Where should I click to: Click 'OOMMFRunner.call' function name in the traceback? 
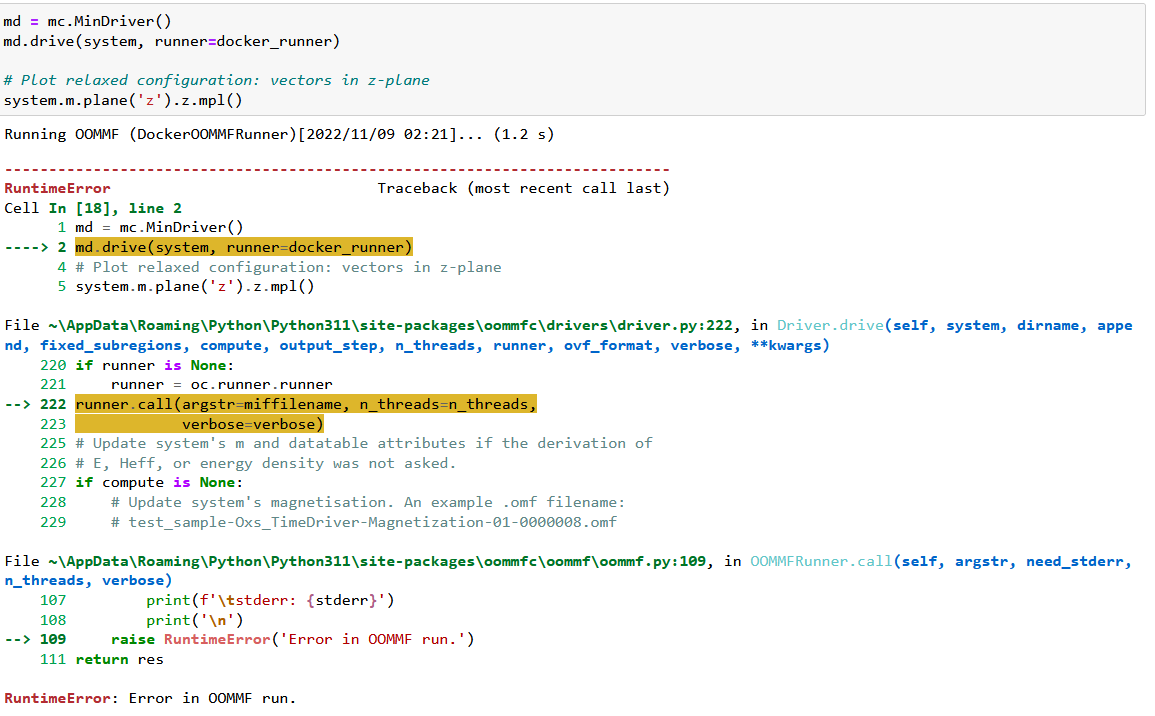tap(821, 561)
